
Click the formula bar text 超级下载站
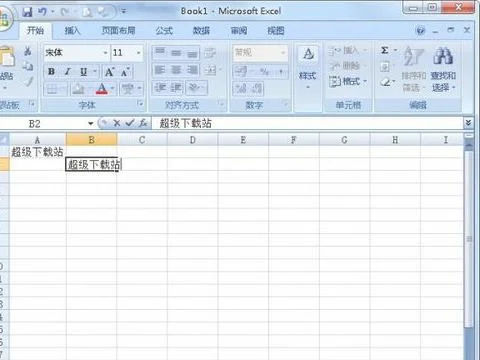point(185,123)
